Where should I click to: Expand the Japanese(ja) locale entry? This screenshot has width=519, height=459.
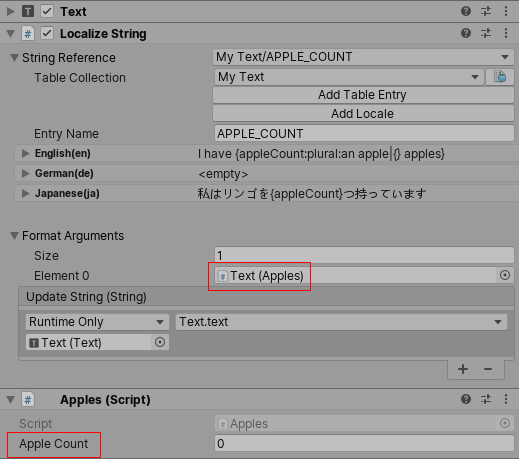tap(25, 193)
